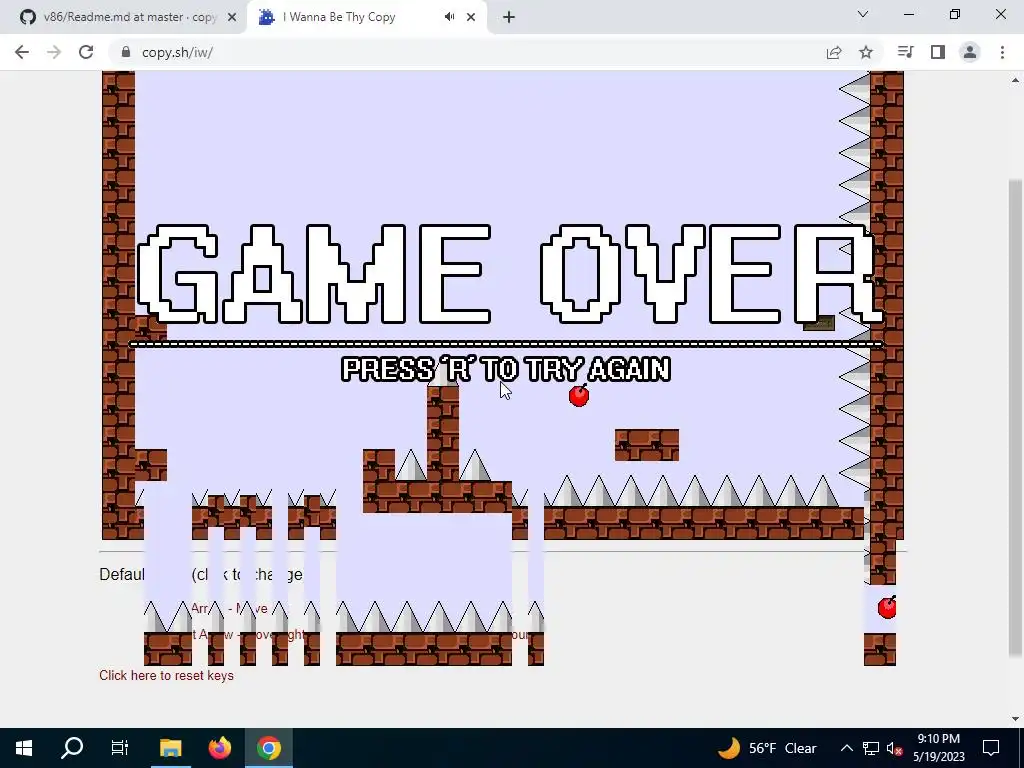The width and height of the screenshot is (1024, 768).
Task: Open File Explorer from the taskbar
Action: coord(170,748)
